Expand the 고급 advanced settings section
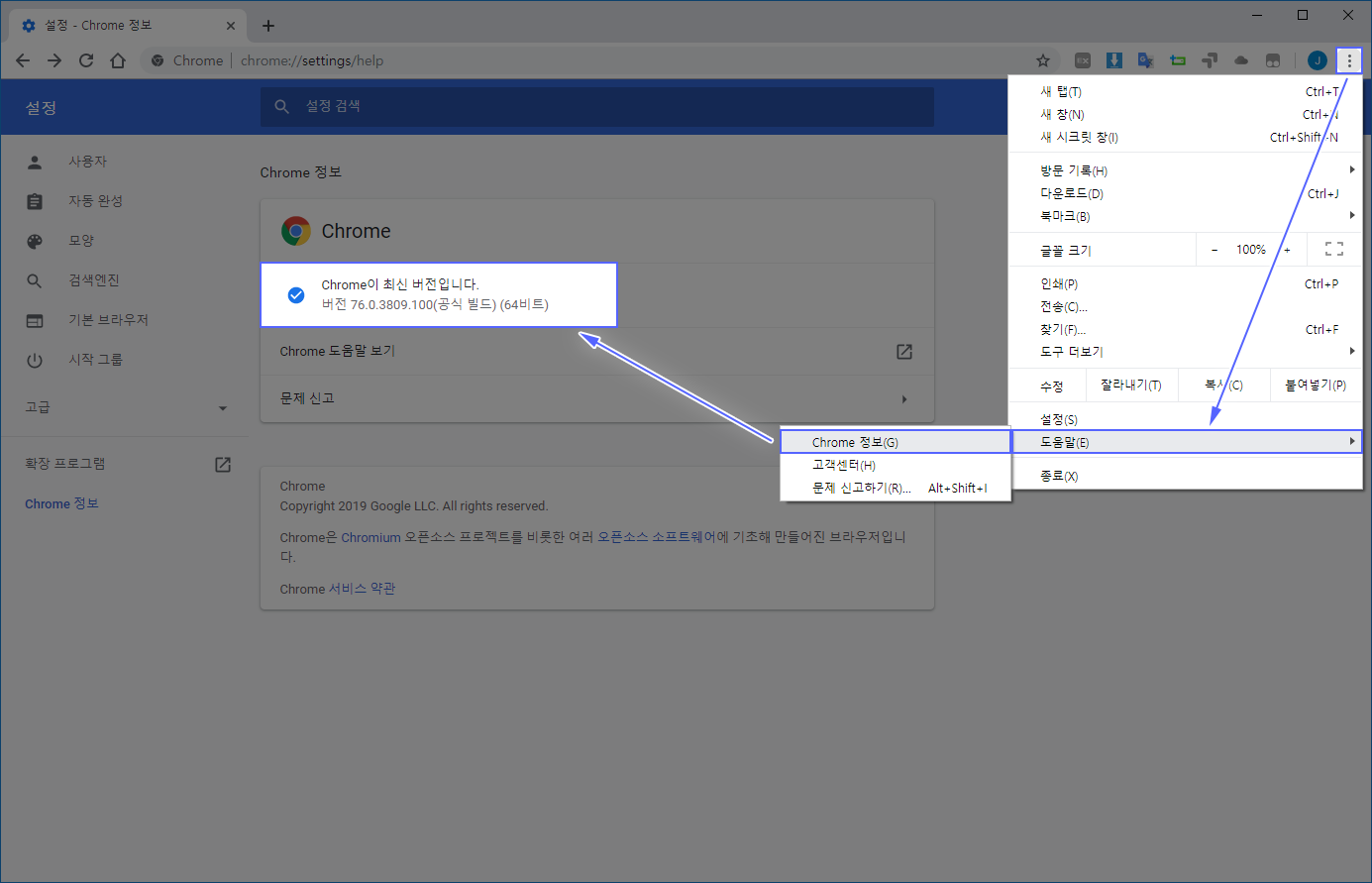1372x883 pixels. tap(126, 407)
